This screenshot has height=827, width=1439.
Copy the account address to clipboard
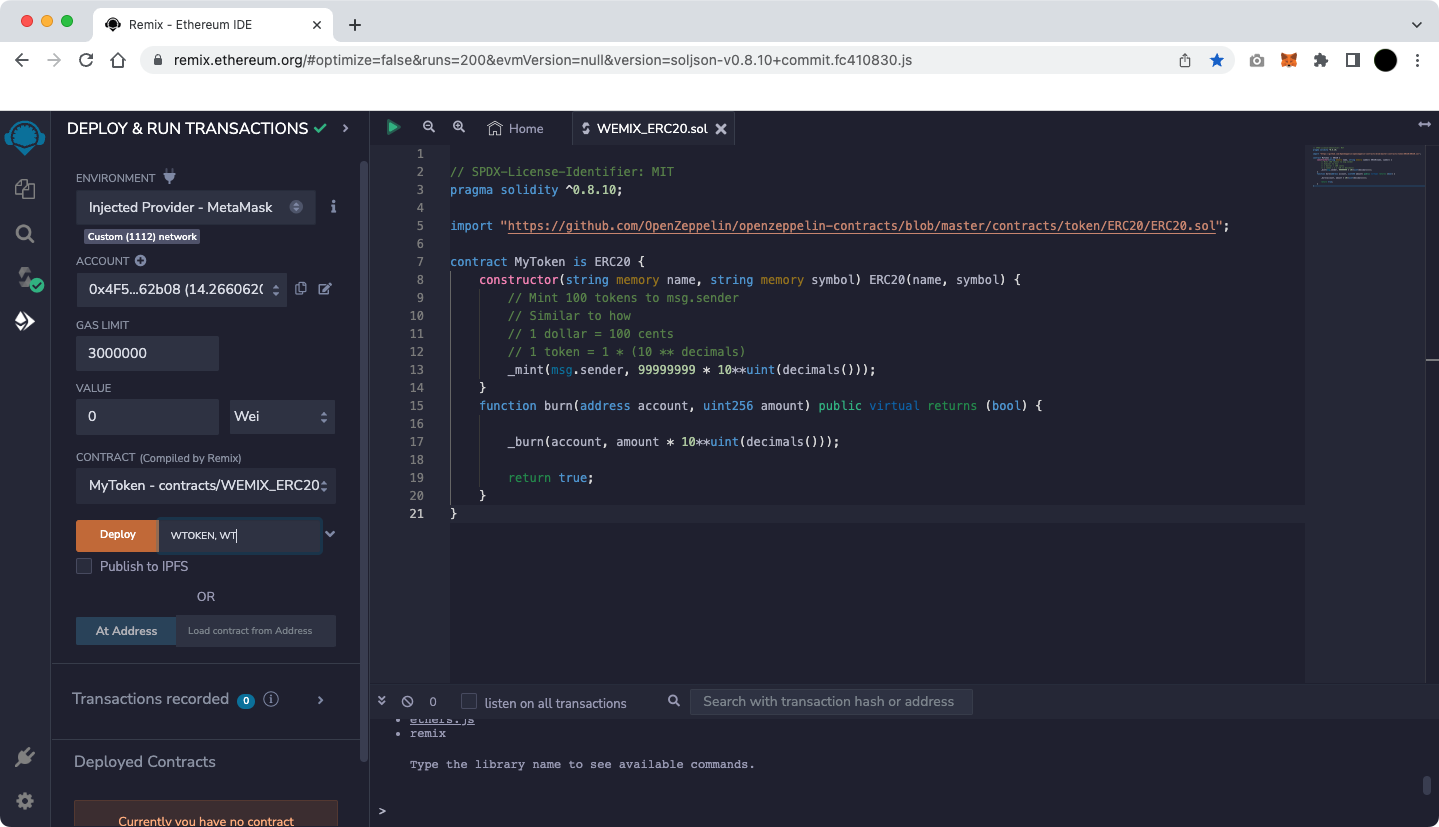click(x=301, y=289)
